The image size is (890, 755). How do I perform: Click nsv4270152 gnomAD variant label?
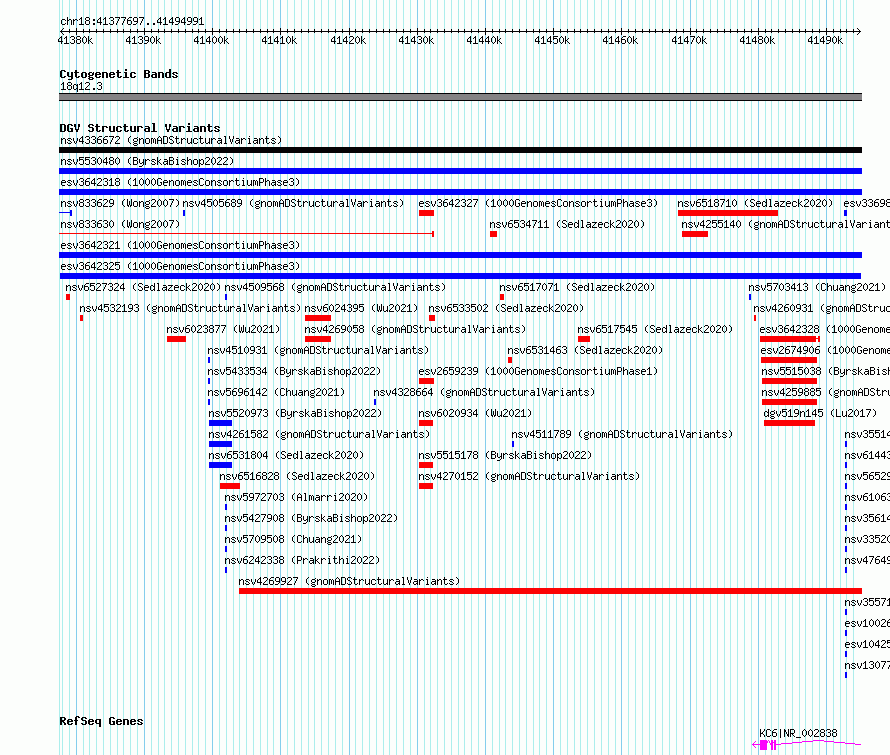pos(529,476)
